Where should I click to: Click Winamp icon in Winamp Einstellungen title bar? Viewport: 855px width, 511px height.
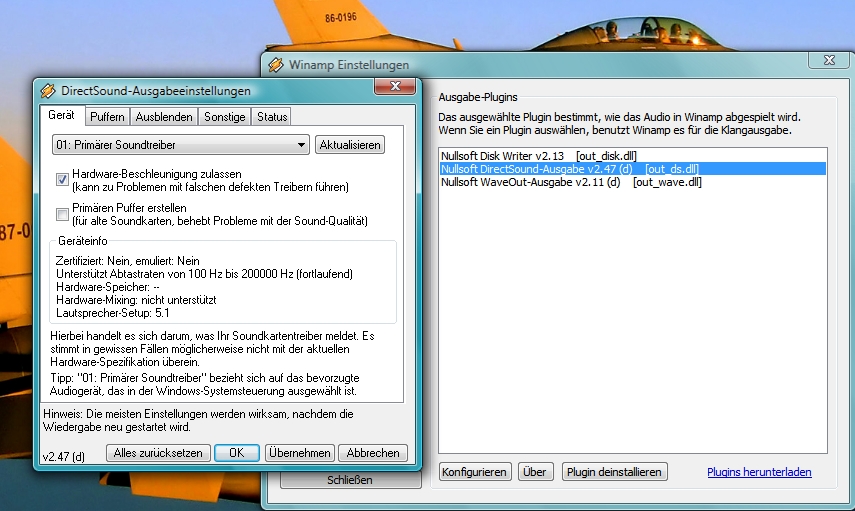(x=276, y=64)
